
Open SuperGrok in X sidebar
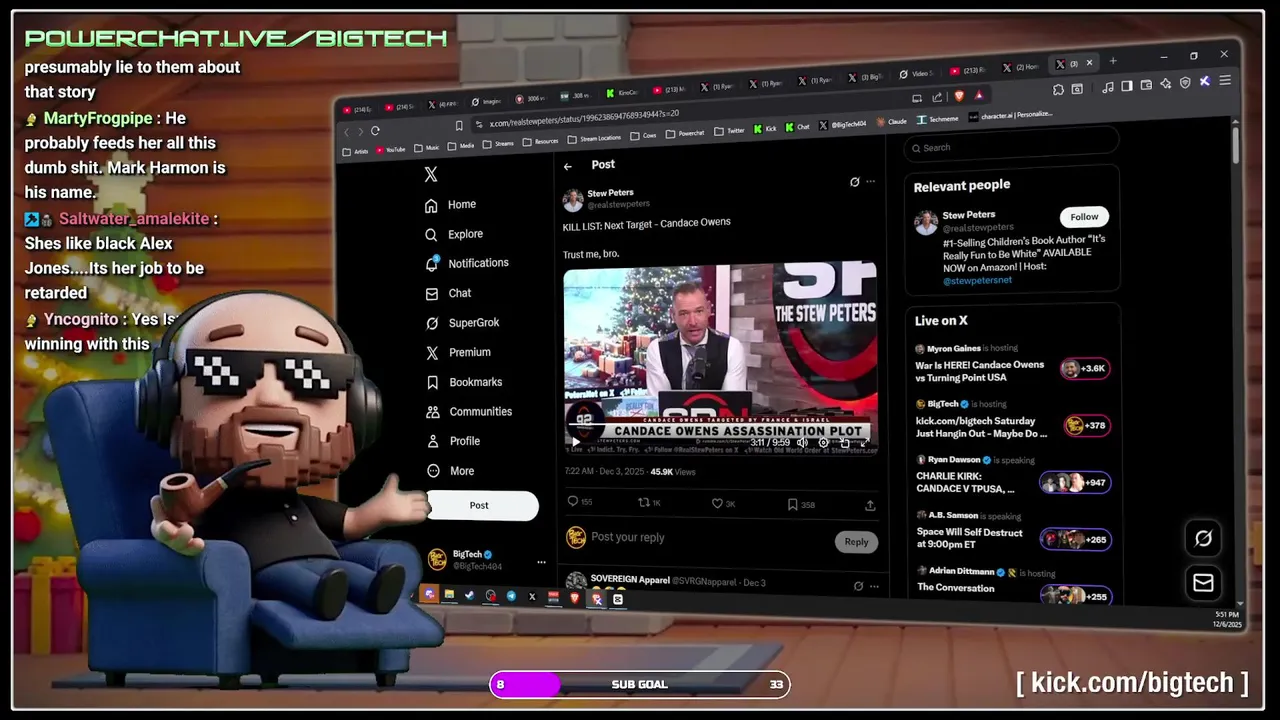[462, 323]
